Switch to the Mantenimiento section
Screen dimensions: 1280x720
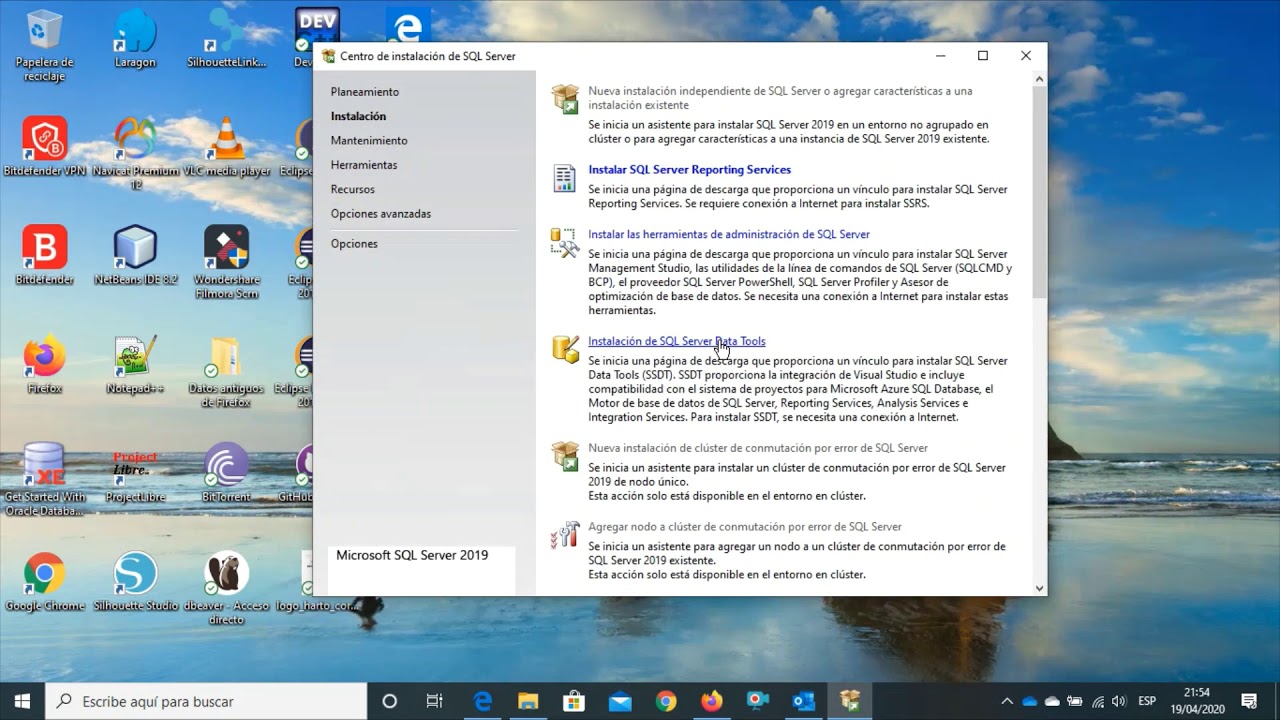point(369,141)
